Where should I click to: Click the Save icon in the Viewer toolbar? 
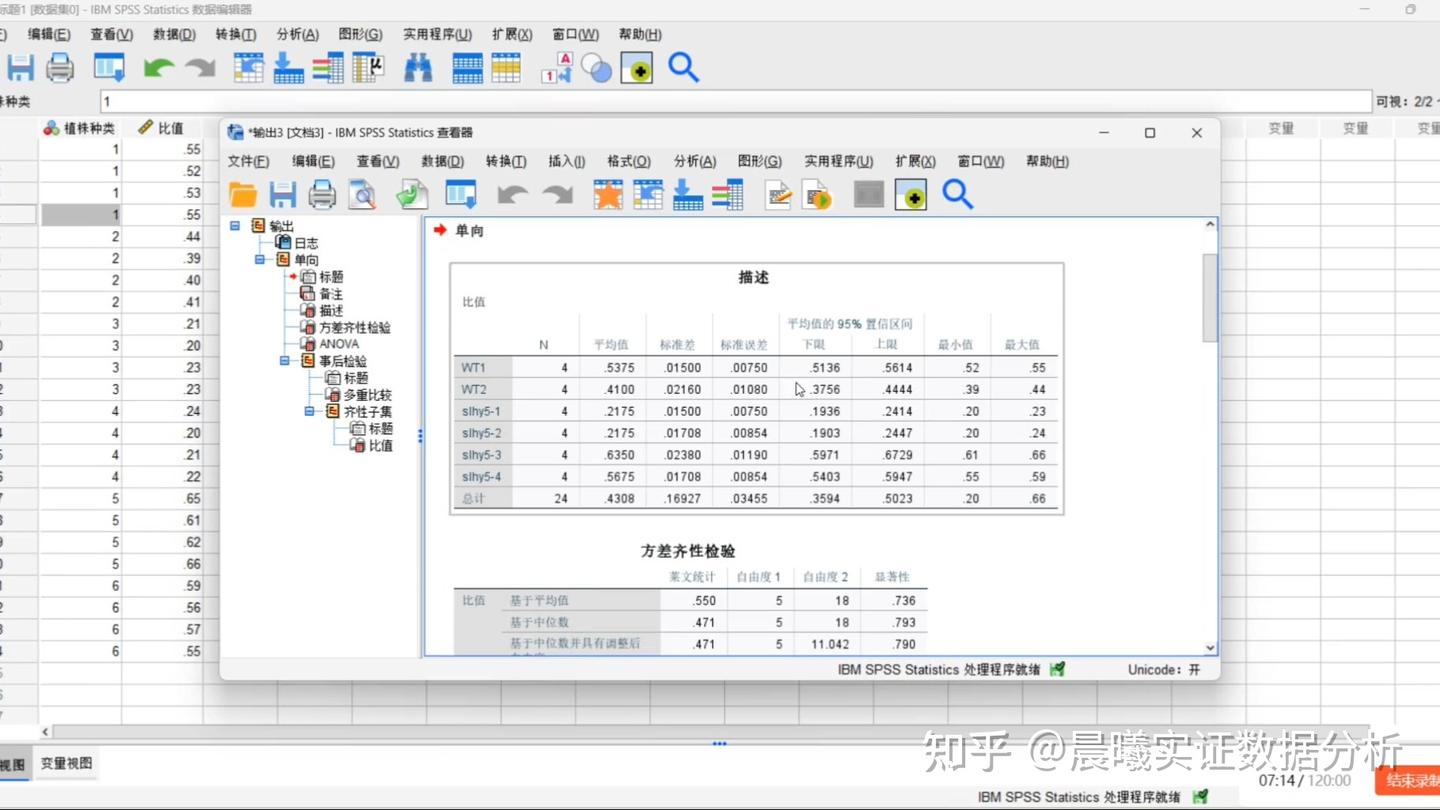282,194
